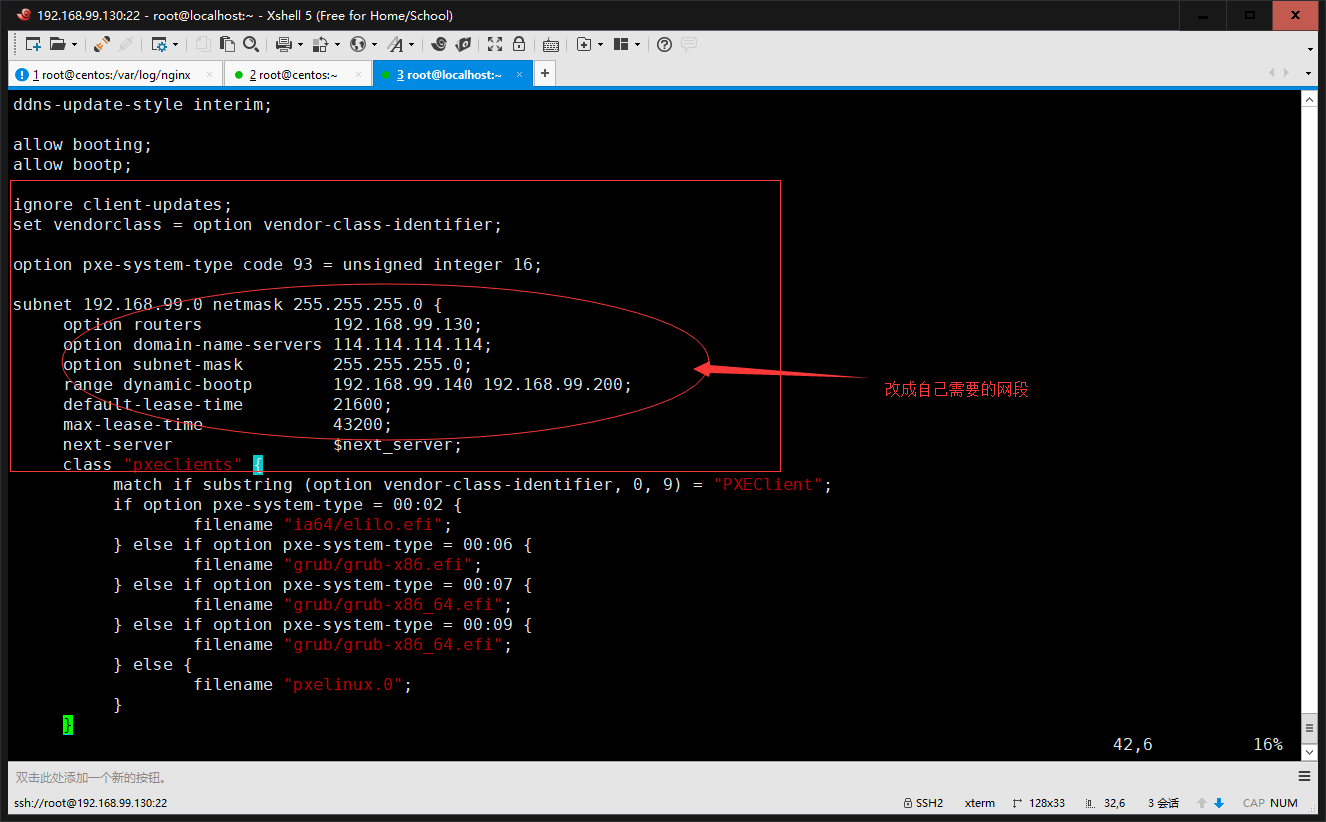Click the '$next_server;' value in terminal
The height and width of the screenshot is (822, 1326).
(x=398, y=445)
